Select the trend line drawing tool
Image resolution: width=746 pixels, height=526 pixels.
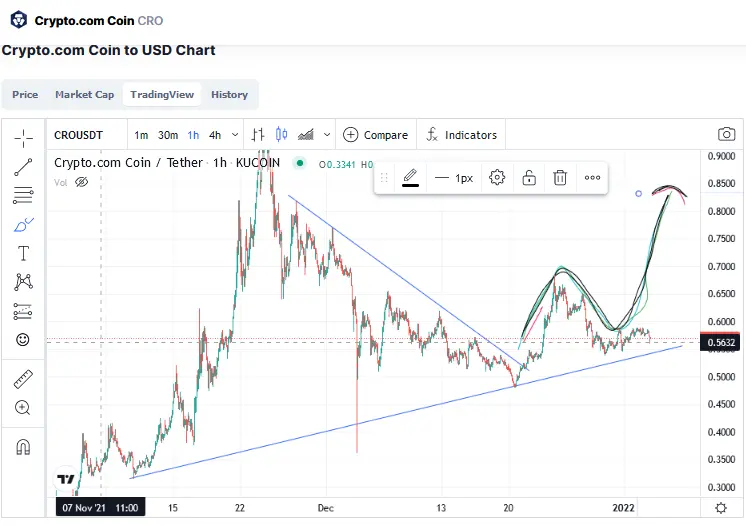(x=23, y=167)
